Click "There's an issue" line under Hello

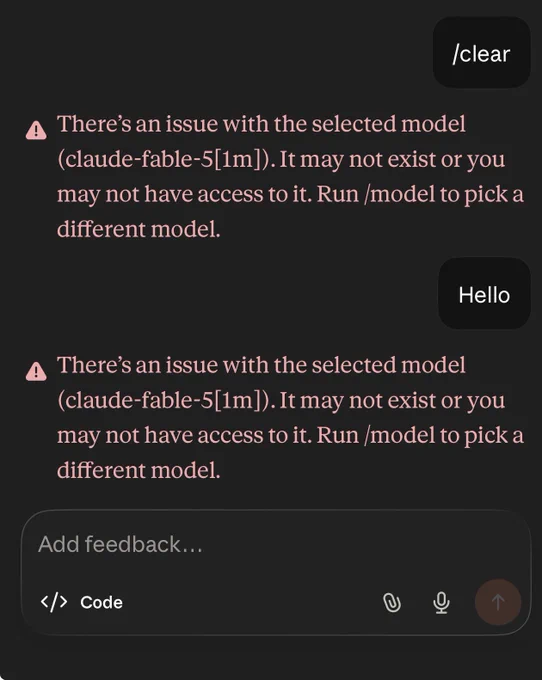(261, 365)
